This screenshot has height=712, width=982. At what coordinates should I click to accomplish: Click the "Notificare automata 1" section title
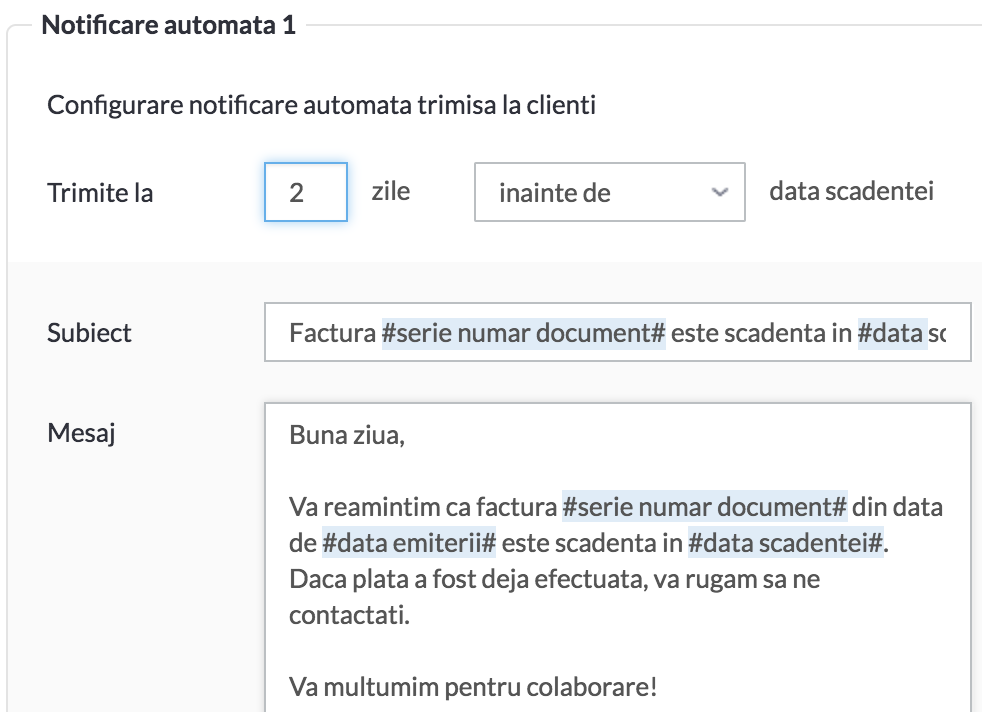tap(168, 25)
